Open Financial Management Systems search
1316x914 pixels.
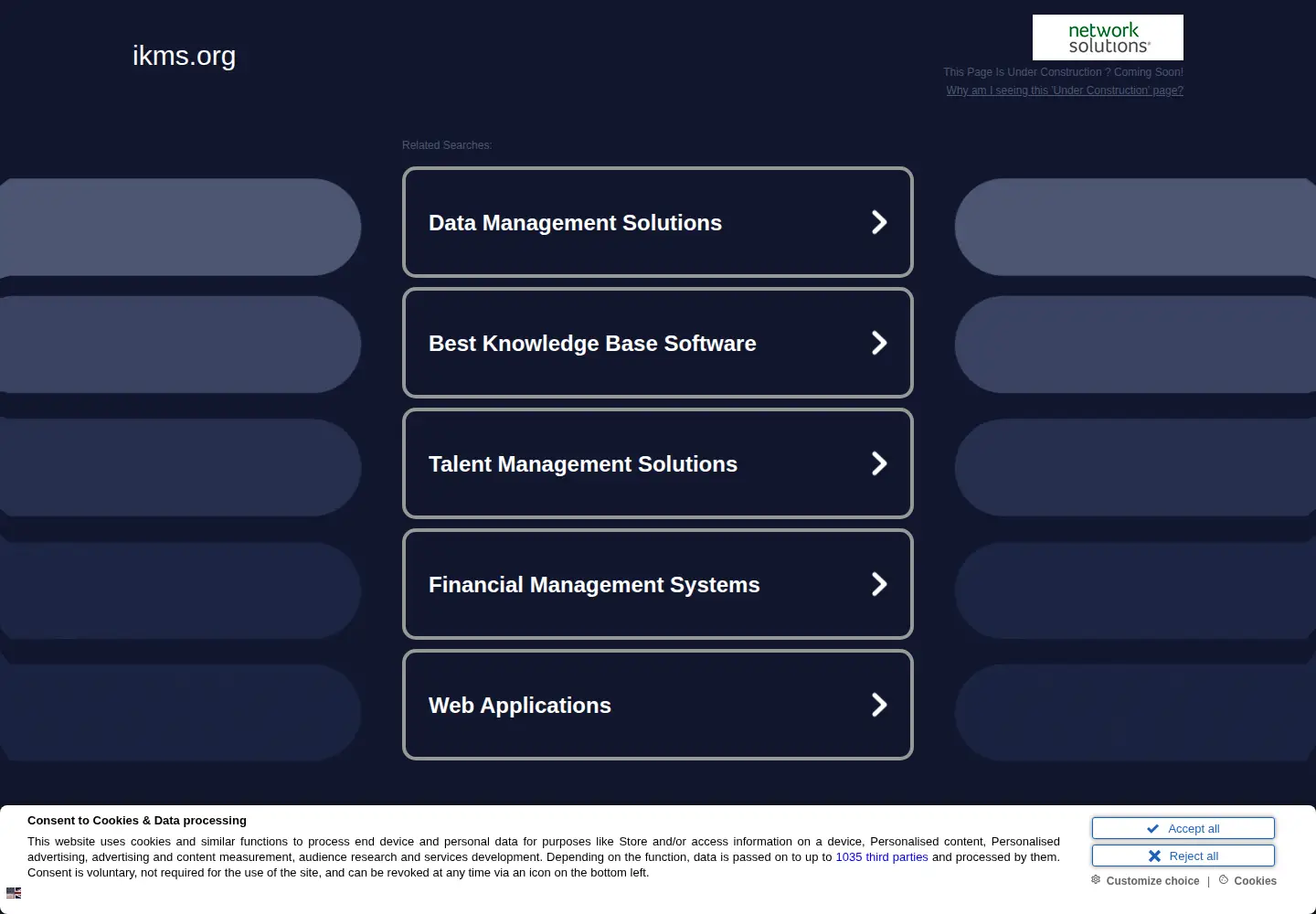pos(658,584)
